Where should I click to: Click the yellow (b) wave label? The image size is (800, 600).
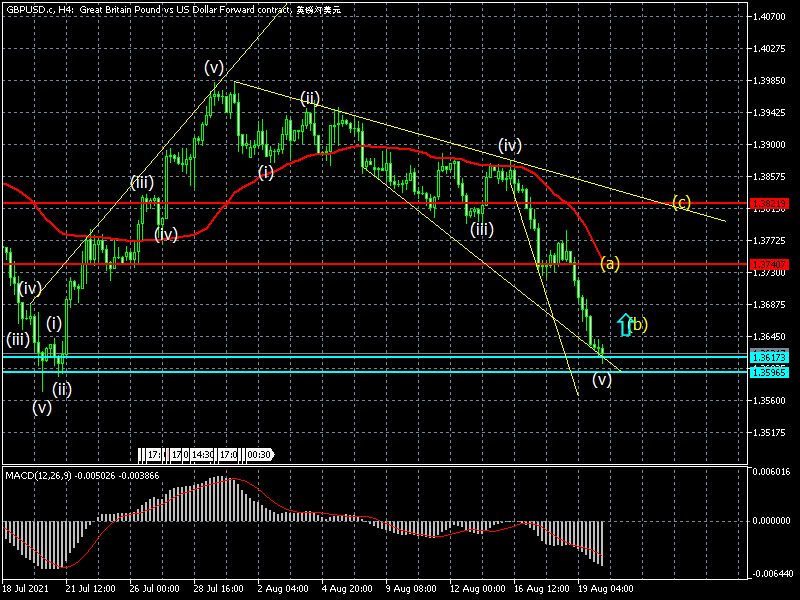639,324
